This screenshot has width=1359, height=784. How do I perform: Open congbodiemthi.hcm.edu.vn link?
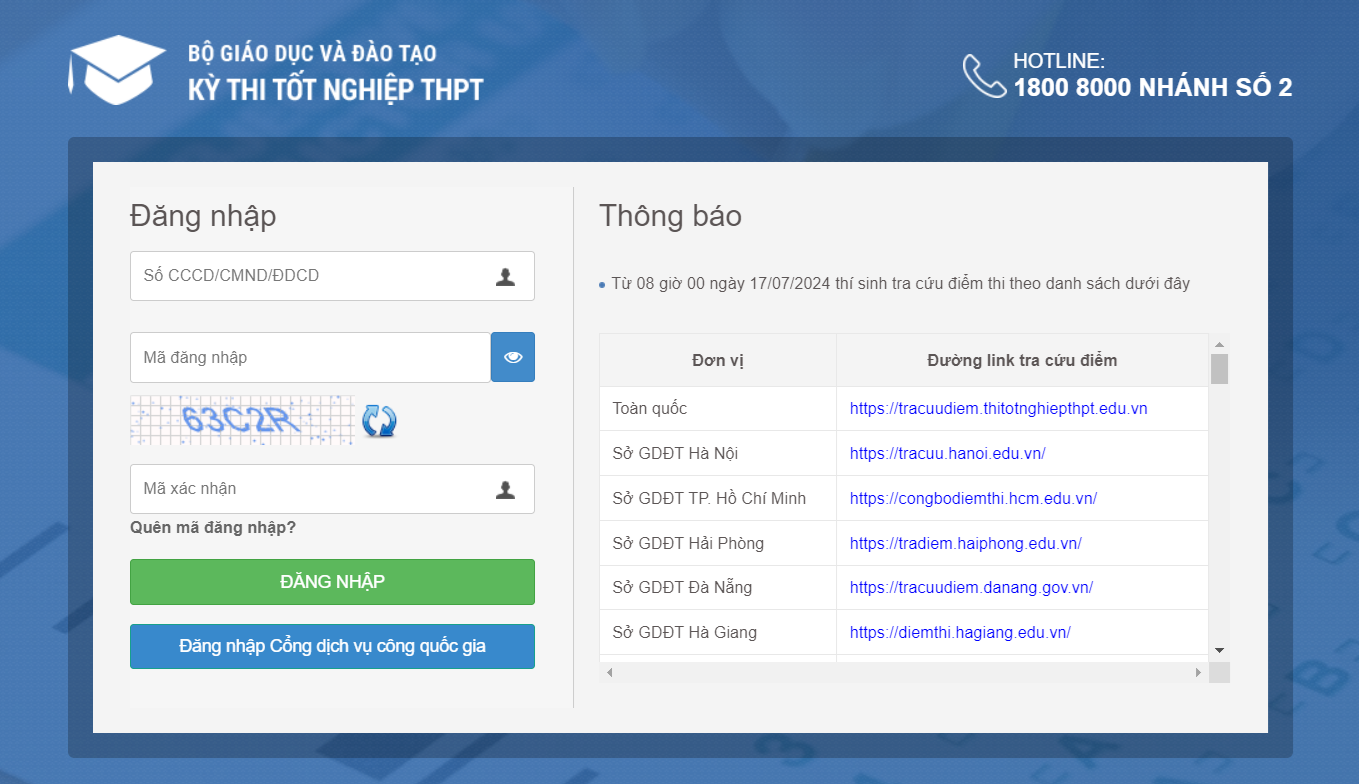(973, 498)
